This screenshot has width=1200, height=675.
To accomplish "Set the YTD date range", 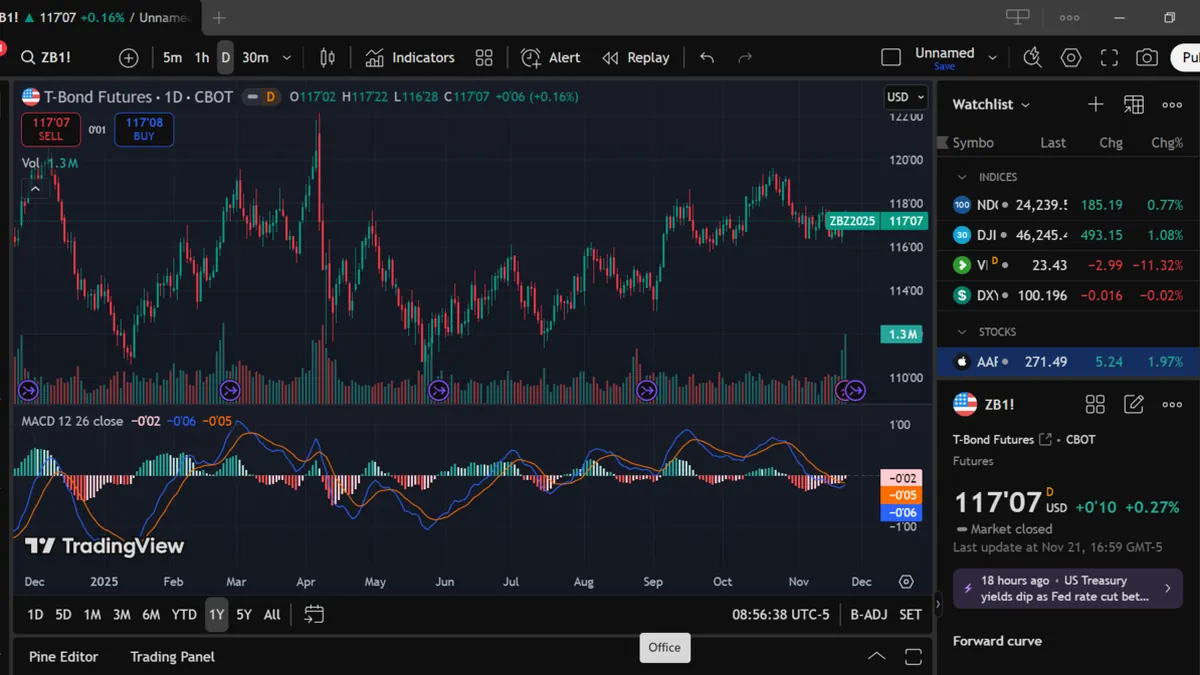I will 184,615.
